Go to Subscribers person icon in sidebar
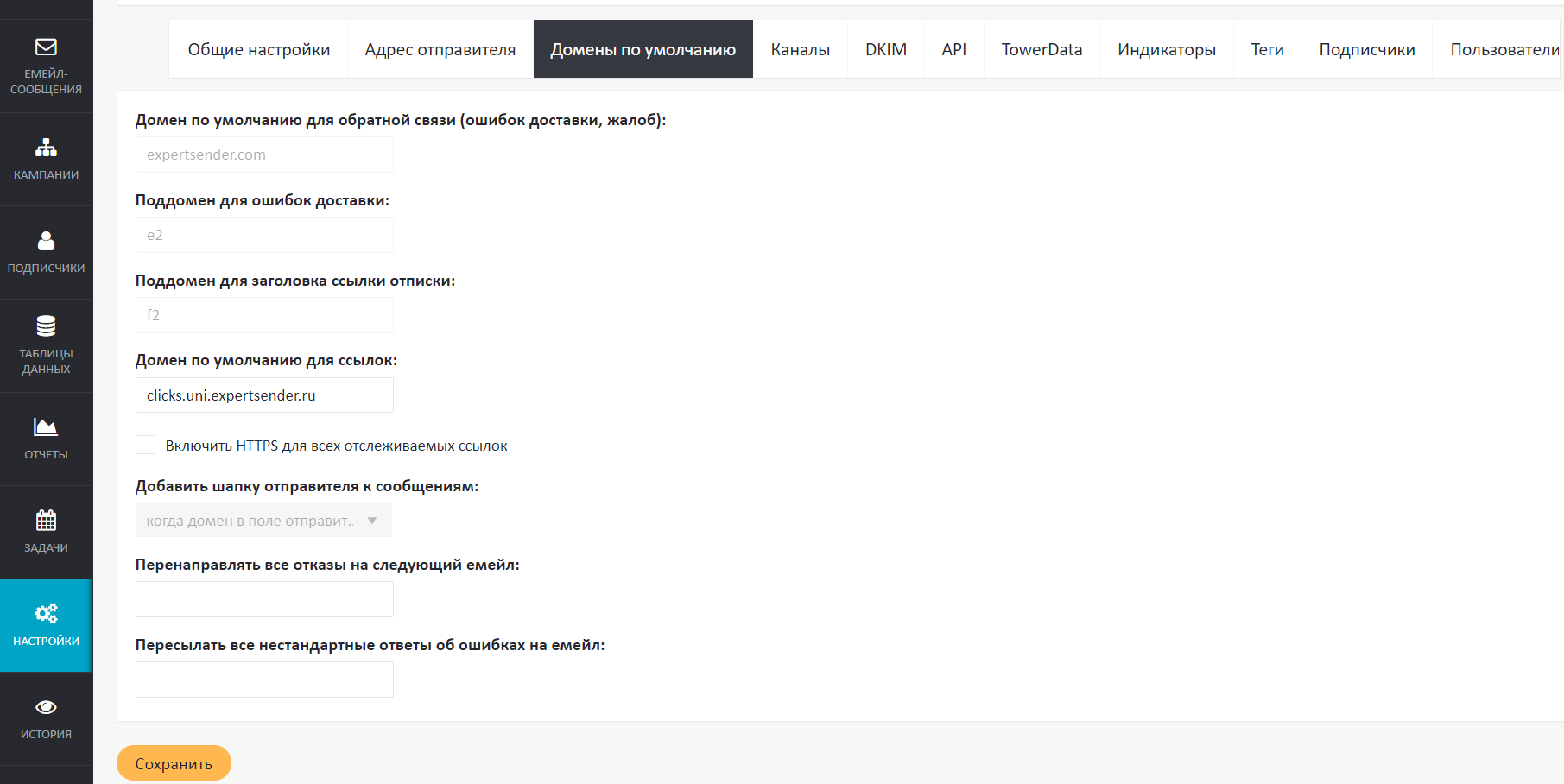Screen dimensions: 1564x784 [x=46, y=240]
